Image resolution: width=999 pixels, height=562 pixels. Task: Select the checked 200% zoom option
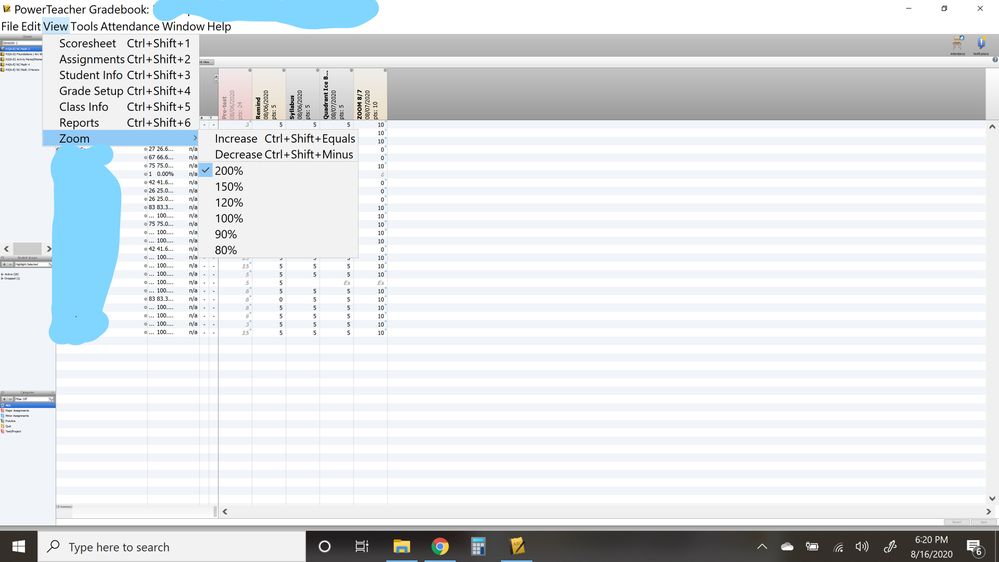point(229,171)
